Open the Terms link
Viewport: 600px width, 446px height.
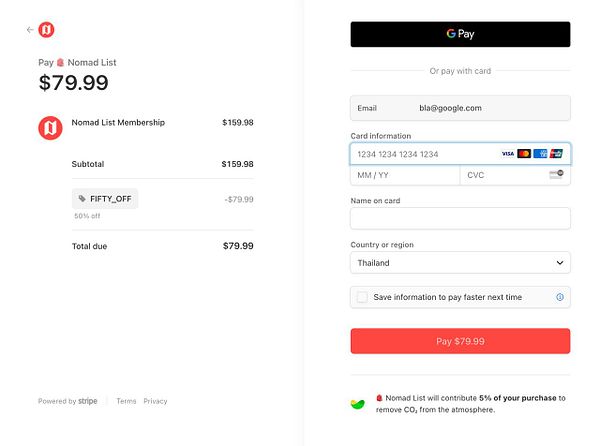pos(126,401)
